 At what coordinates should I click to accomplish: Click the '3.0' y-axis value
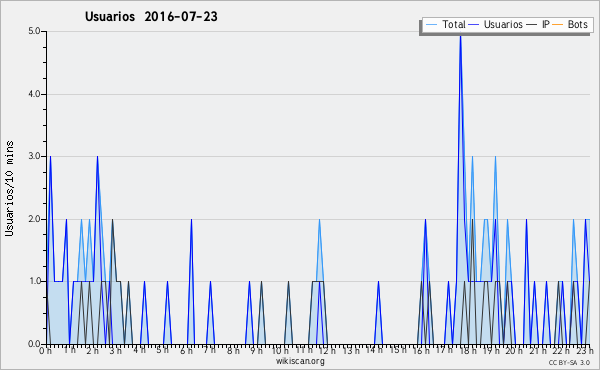pos(34,156)
